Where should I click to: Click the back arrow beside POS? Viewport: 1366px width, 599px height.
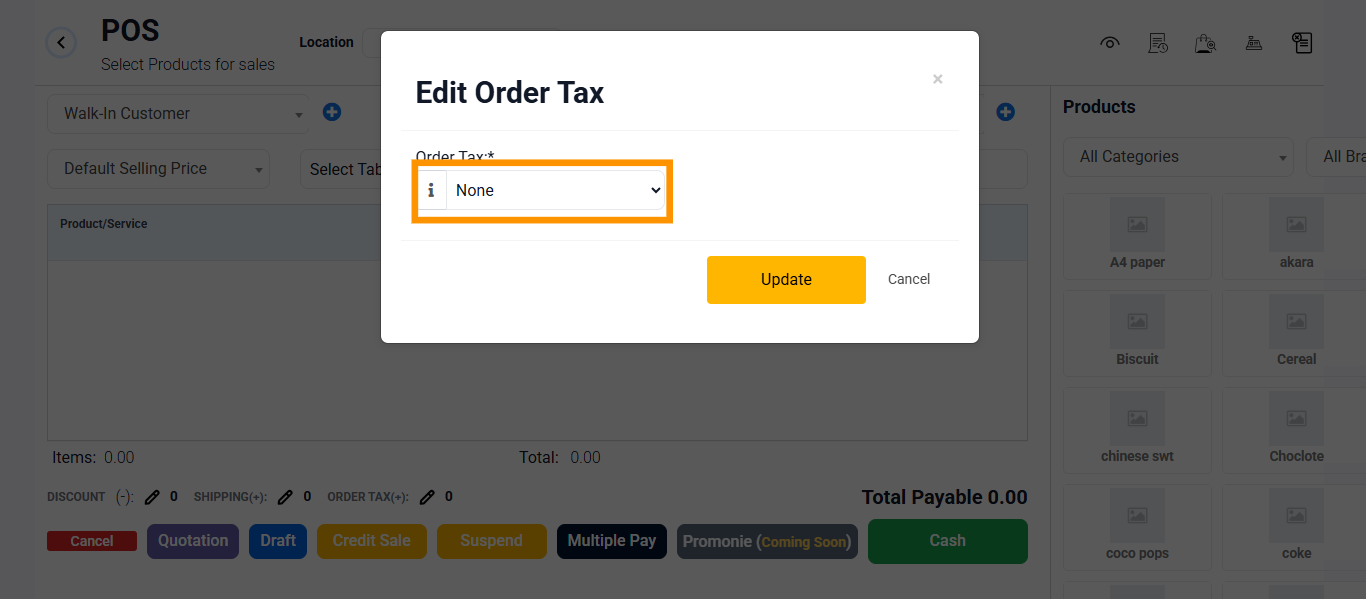61,43
